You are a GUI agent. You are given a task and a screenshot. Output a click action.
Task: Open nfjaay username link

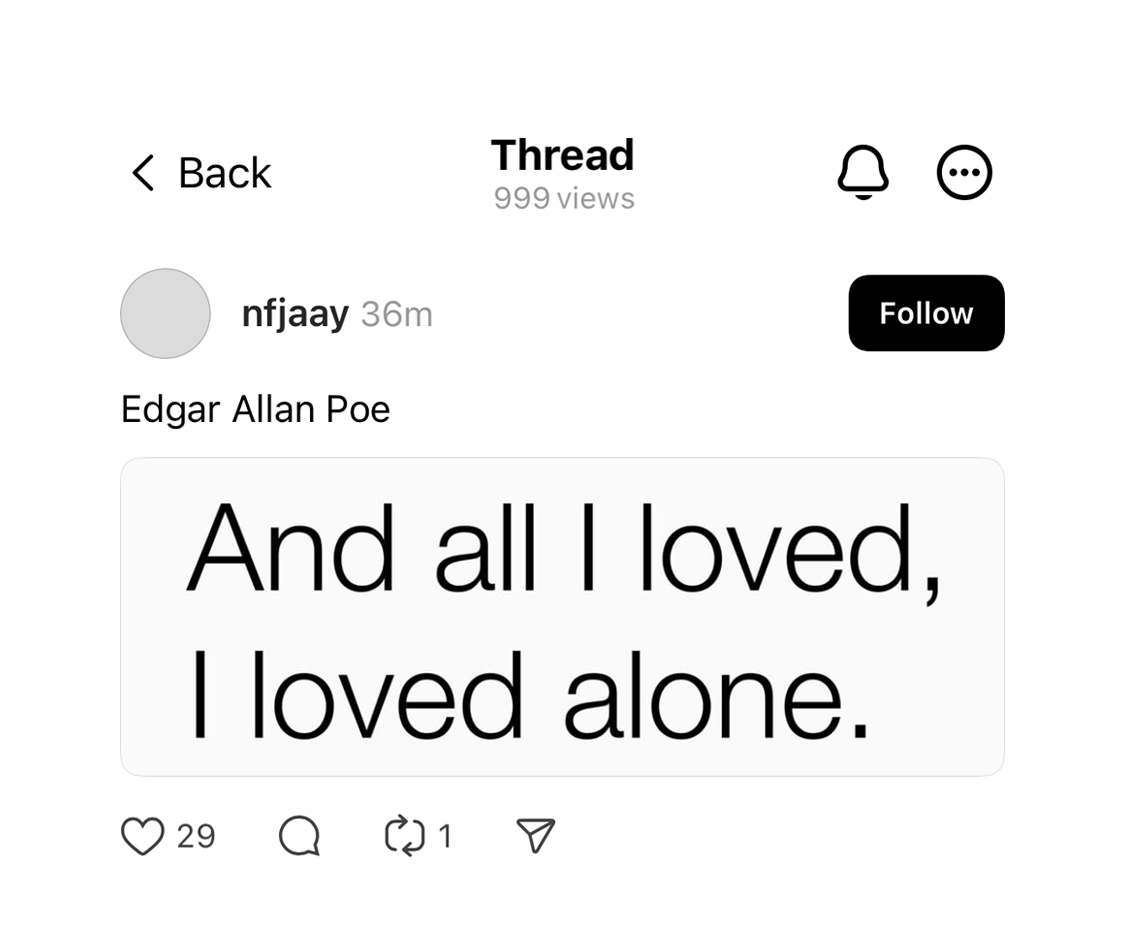295,314
